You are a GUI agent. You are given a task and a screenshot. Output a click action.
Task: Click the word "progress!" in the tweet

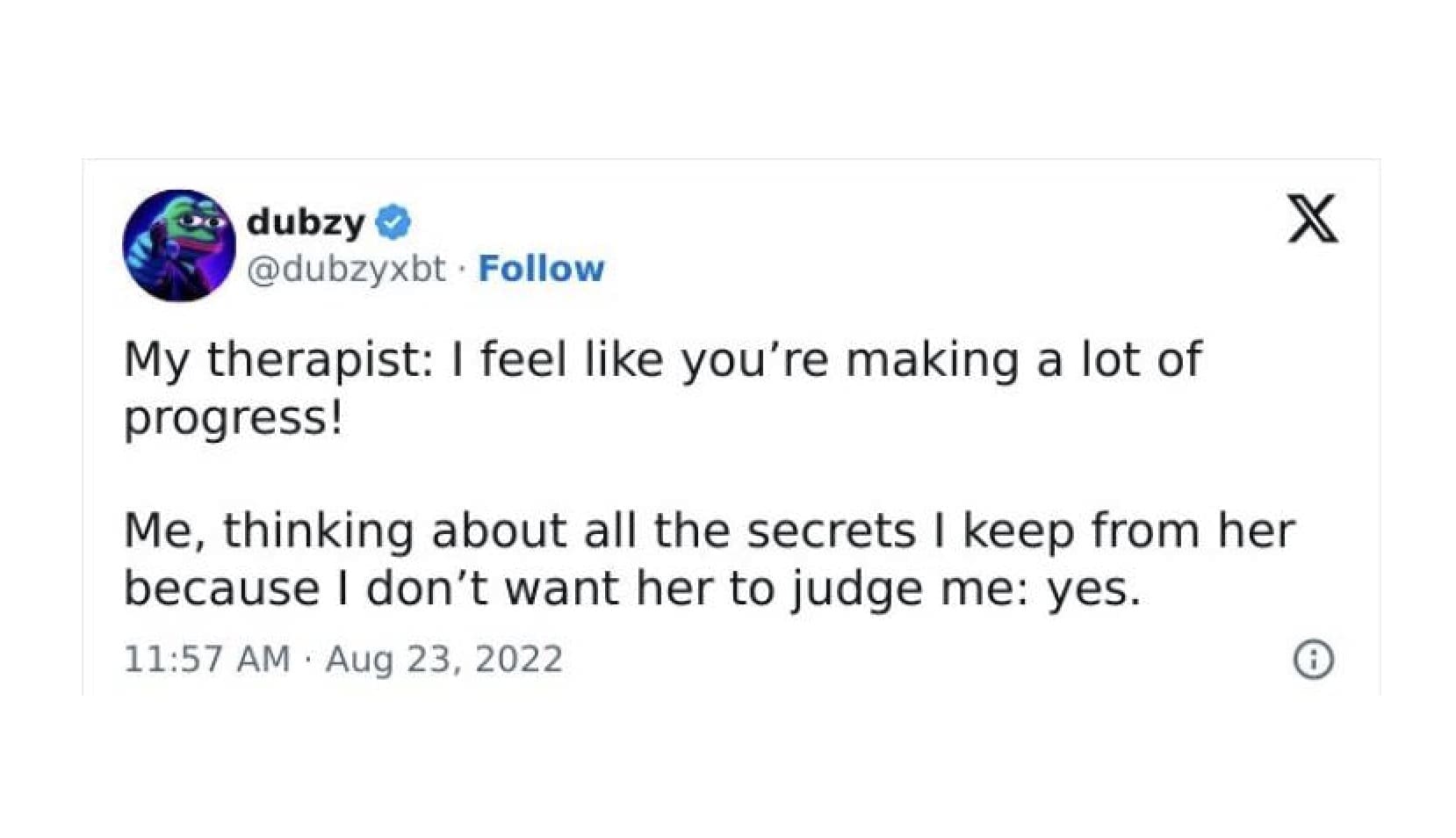[233, 417]
